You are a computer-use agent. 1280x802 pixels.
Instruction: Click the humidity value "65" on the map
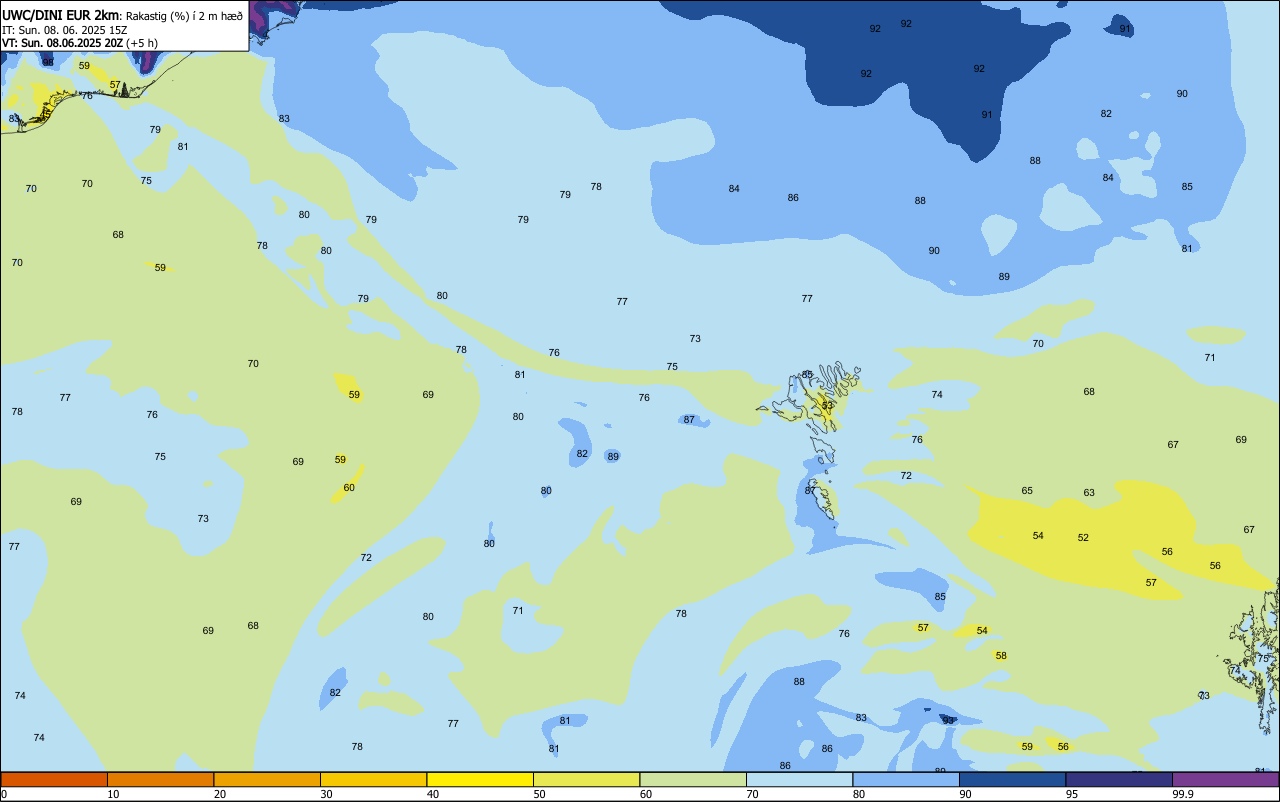click(1027, 491)
